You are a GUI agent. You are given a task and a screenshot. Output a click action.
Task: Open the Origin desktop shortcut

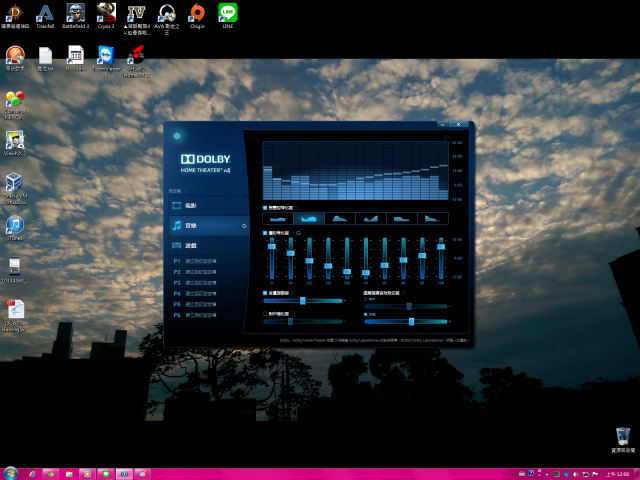pyautogui.click(x=197, y=16)
